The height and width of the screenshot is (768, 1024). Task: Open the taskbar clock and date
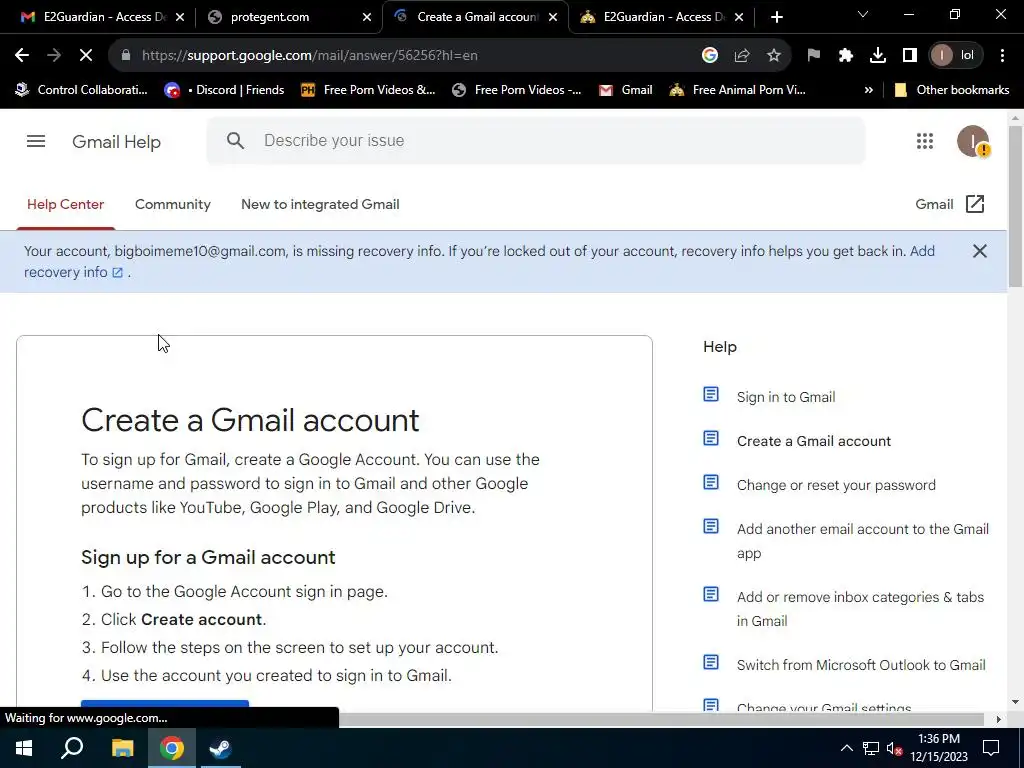click(939, 748)
